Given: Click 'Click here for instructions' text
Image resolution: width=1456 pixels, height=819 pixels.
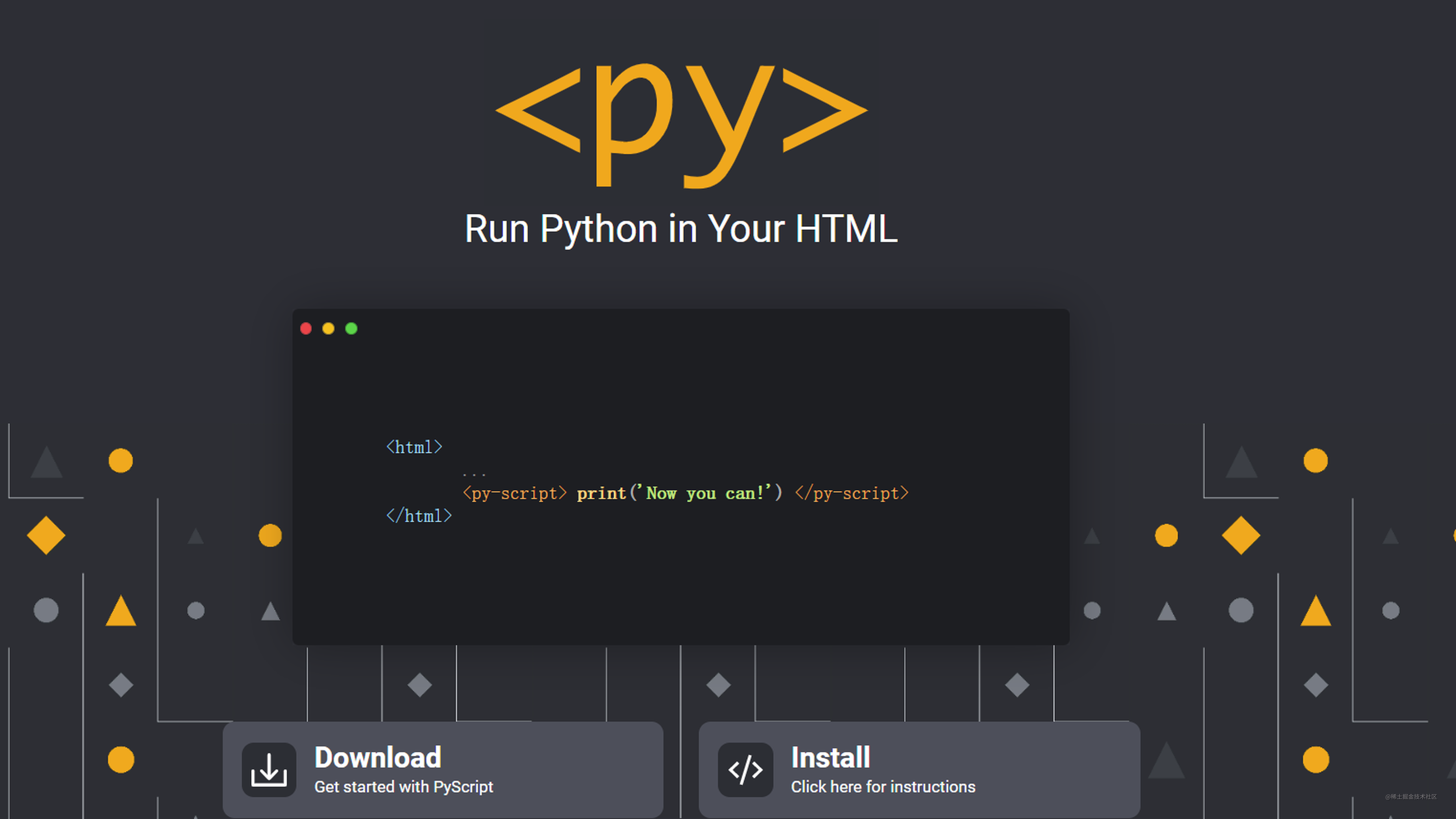Looking at the screenshot, I should click(x=883, y=787).
